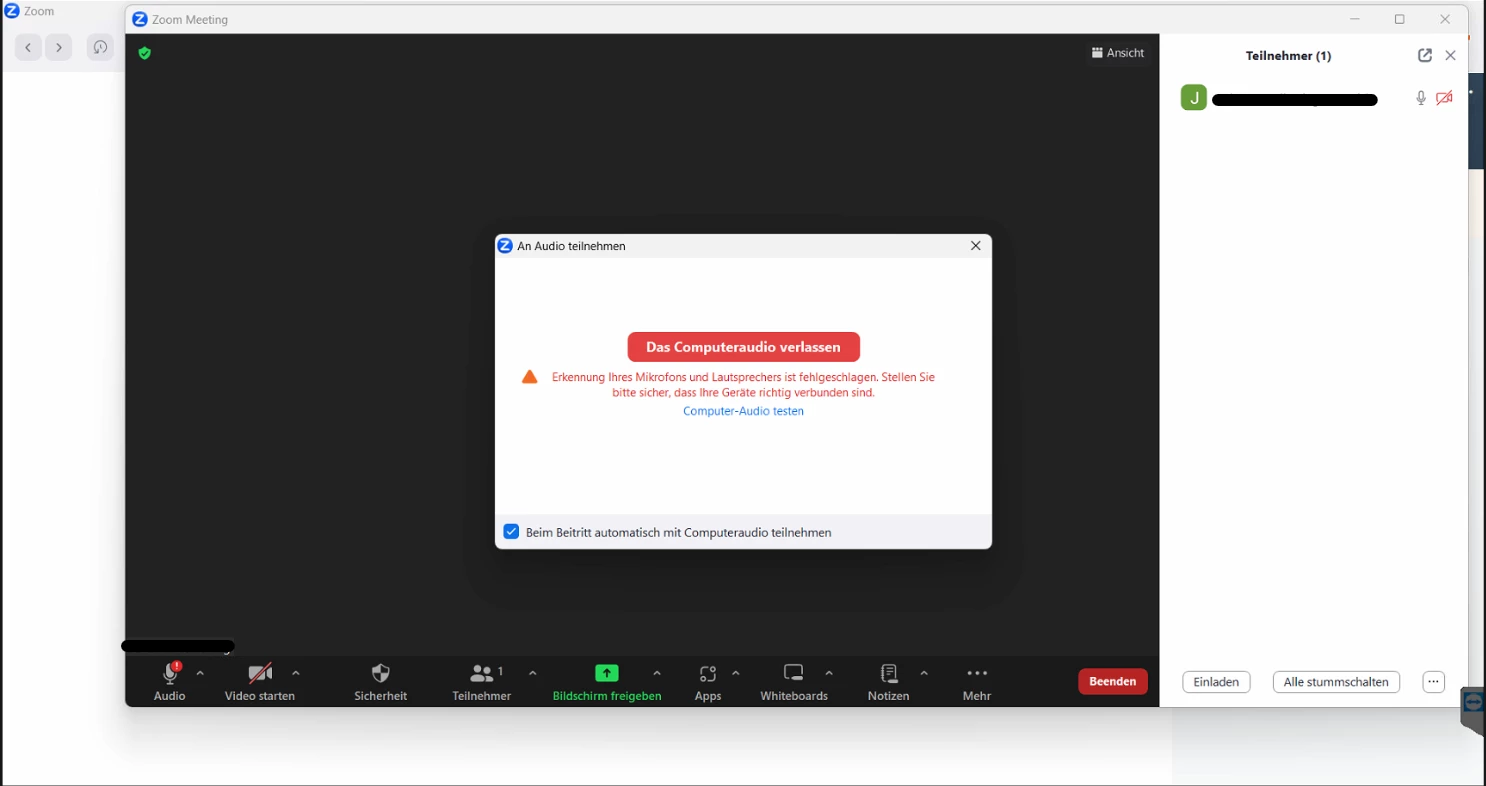Screen dimensions: 1486x786
Task: Expand the Audio options caret
Action: [x=200, y=673]
